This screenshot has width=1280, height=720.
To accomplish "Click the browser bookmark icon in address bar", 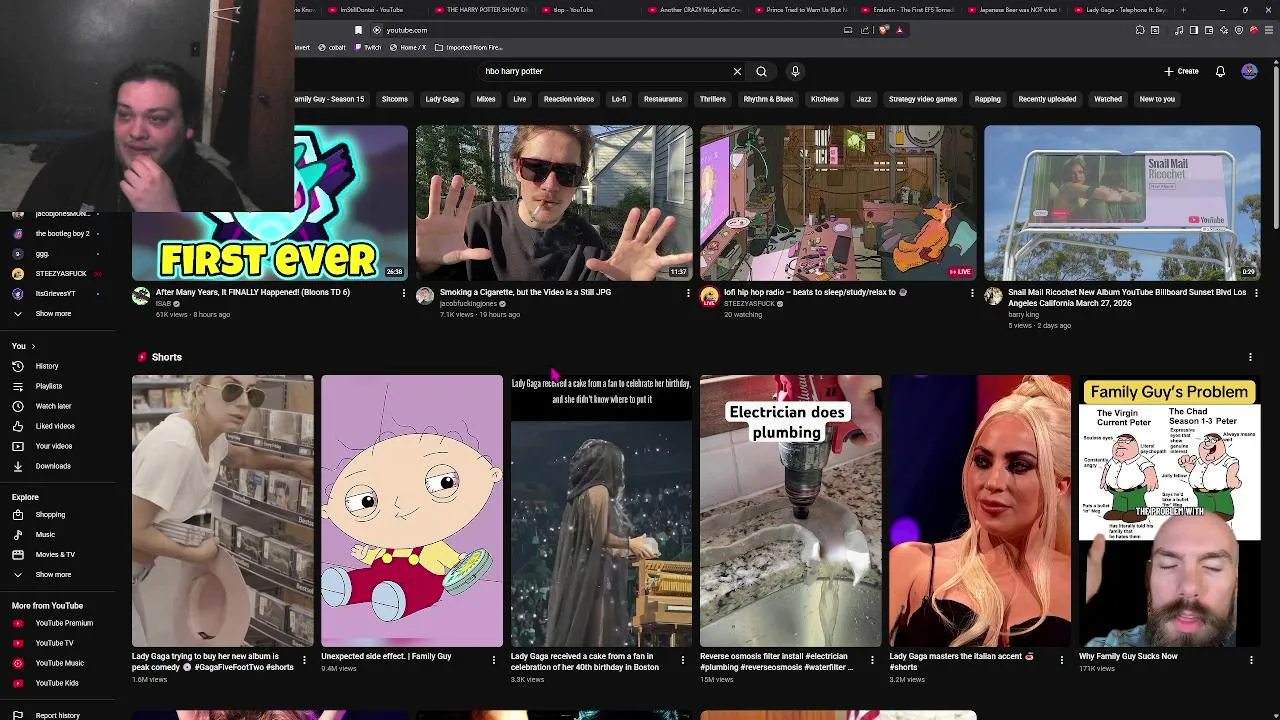I will click(358, 30).
